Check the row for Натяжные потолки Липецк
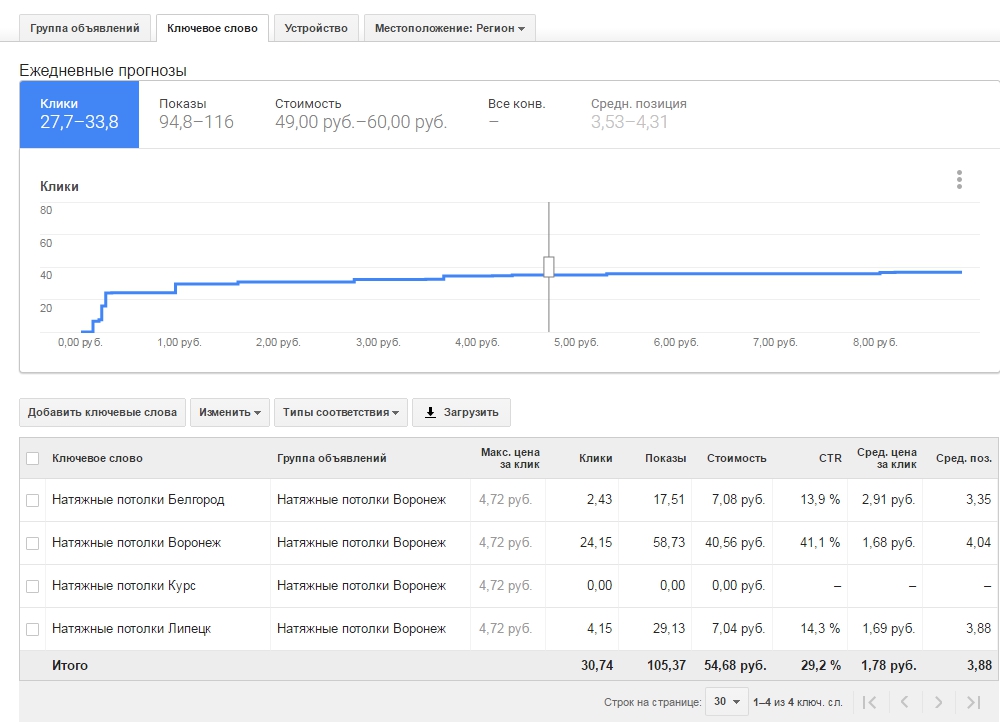Viewport: 1000px width, 724px height. (31, 629)
